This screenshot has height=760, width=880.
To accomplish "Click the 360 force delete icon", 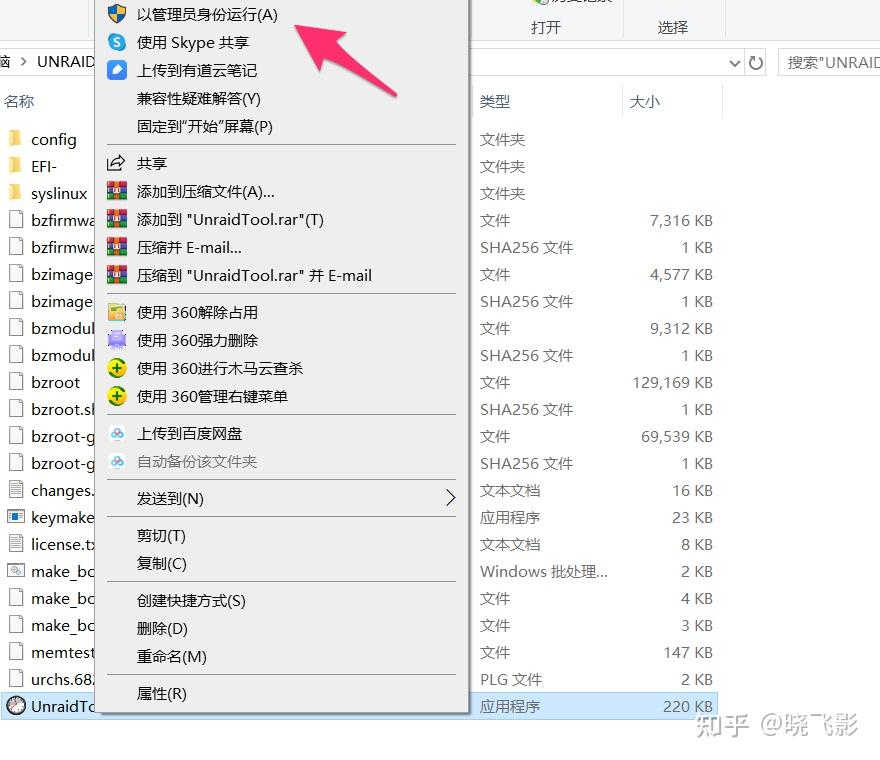I will (117, 340).
